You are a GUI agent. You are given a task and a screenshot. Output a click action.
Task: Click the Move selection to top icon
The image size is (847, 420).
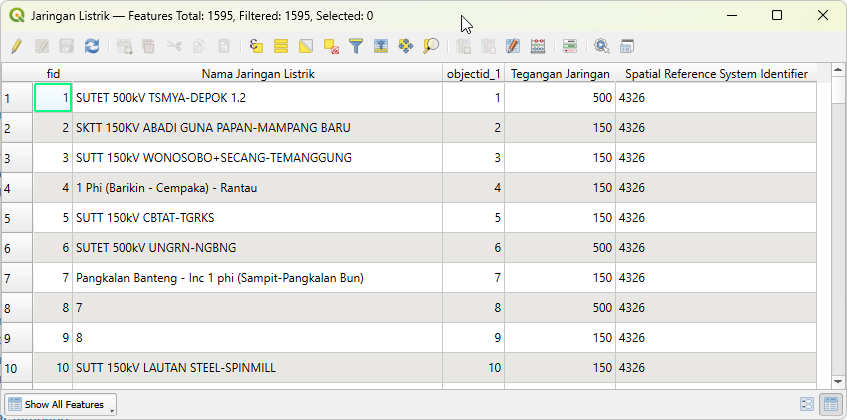pos(381,46)
